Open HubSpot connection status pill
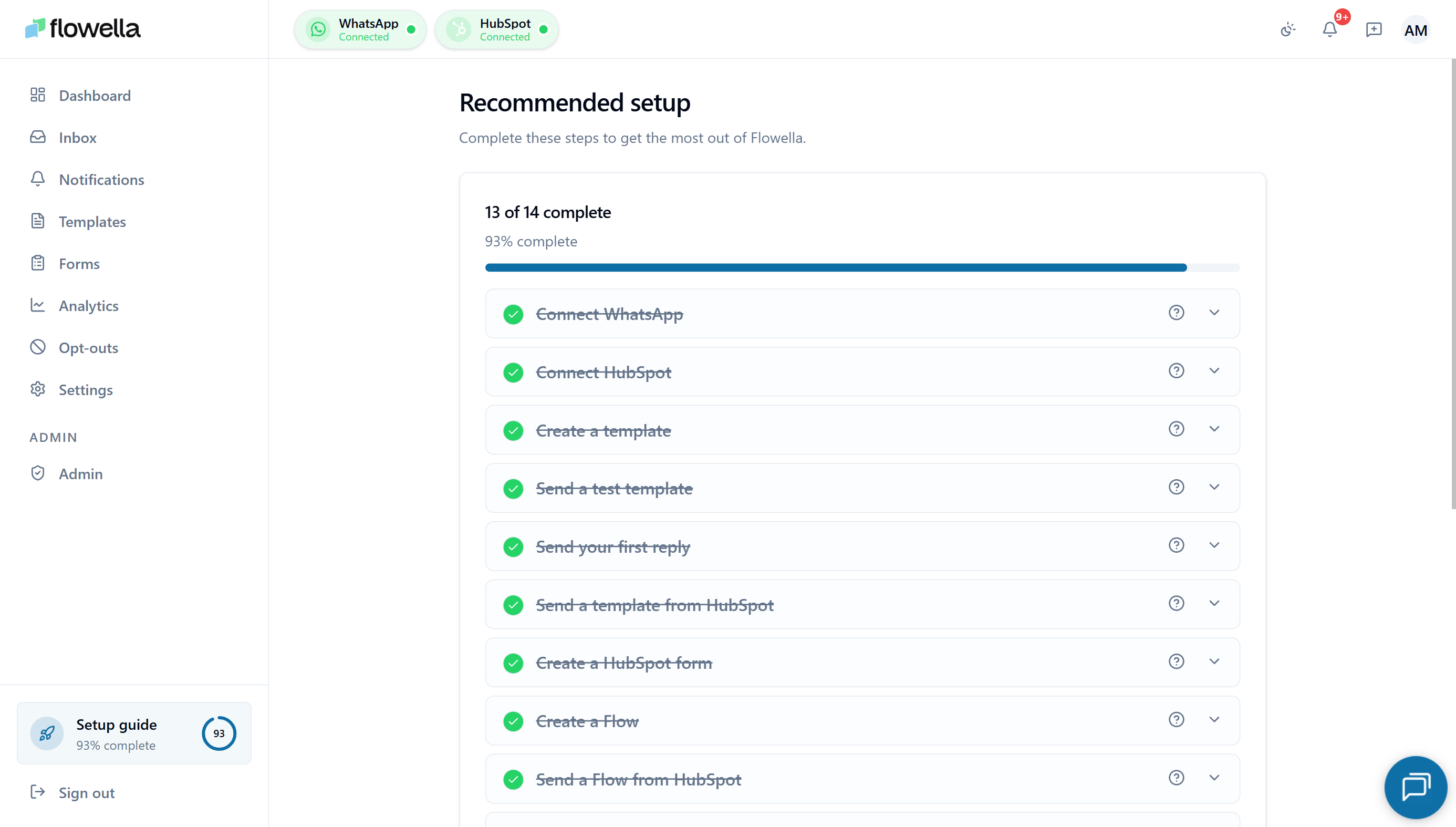Screen dimensions: 1456x827 pos(497,29)
